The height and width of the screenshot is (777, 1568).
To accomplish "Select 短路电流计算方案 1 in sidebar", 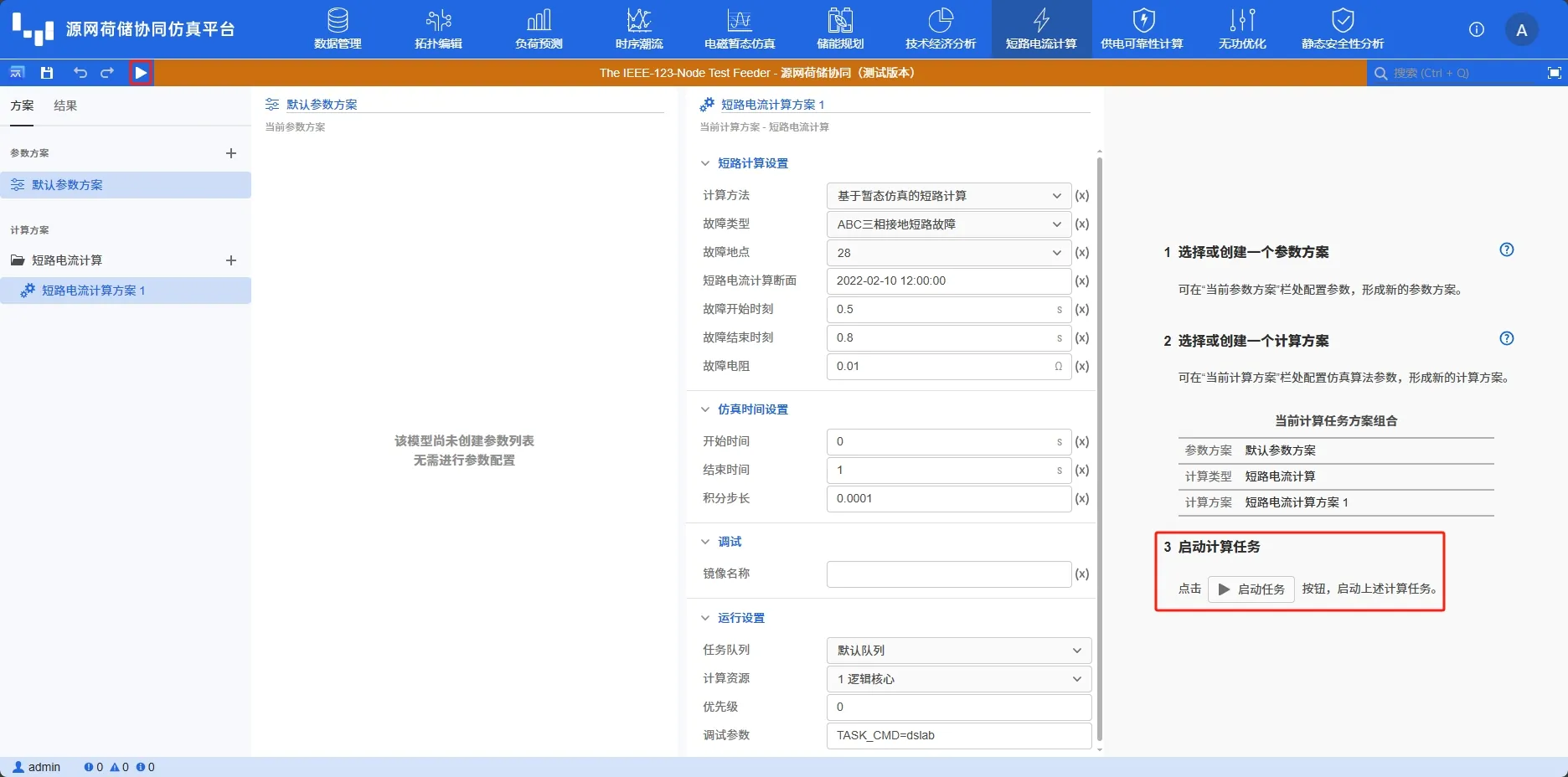I will [126, 291].
